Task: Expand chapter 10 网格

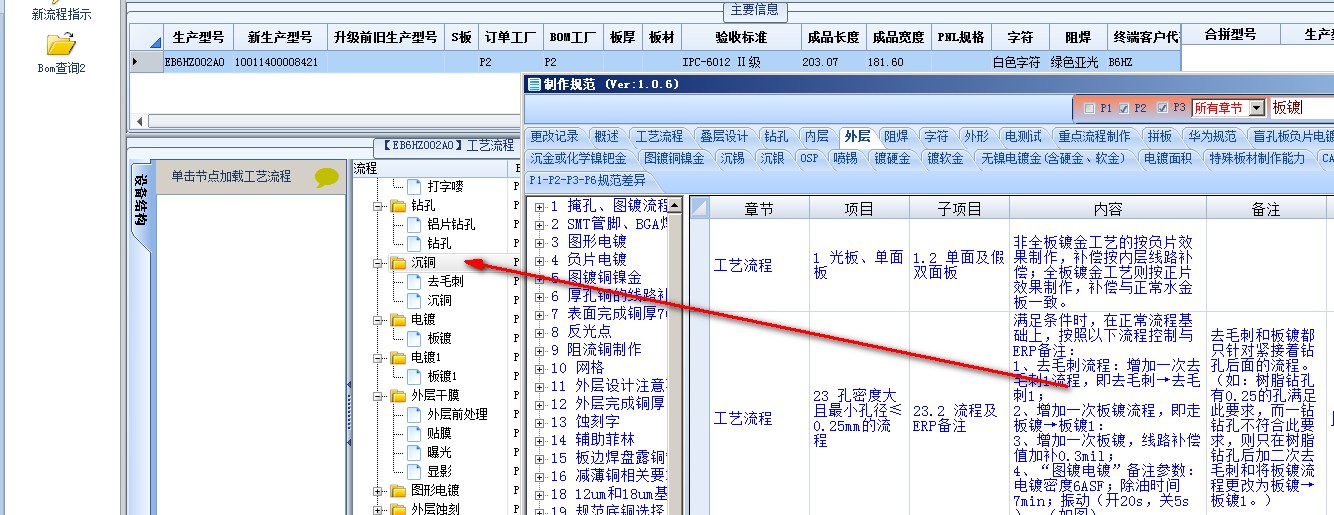Action: (x=539, y=369)
